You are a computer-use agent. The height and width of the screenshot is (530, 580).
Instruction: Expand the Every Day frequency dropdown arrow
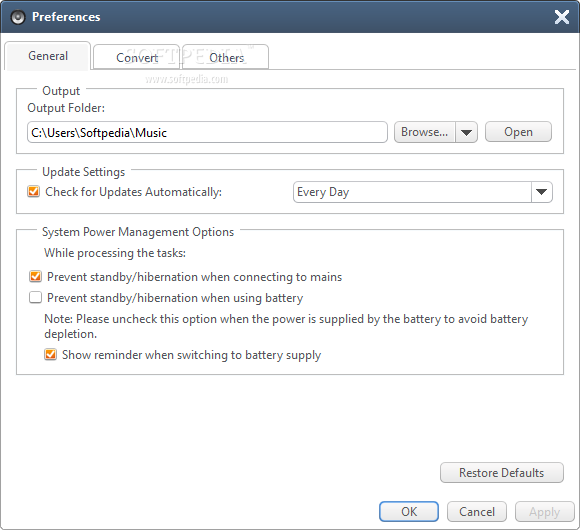pyautogui.click(x=542, y=192)
